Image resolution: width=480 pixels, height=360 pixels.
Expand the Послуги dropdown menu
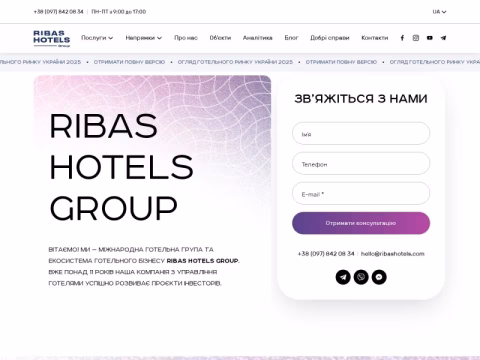97,38
